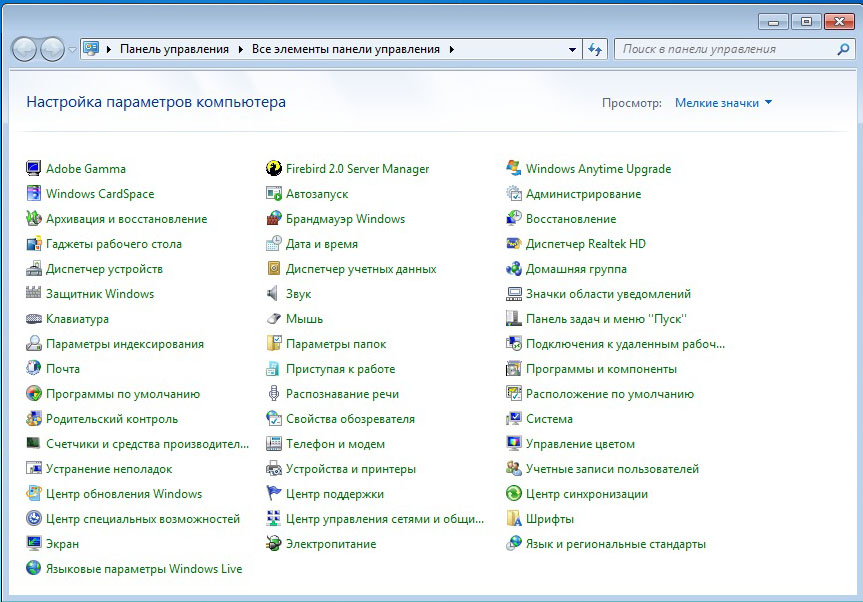863x602 pixels.
Task: Open the Программы по умолчанию link
Action: pos(123,394)
